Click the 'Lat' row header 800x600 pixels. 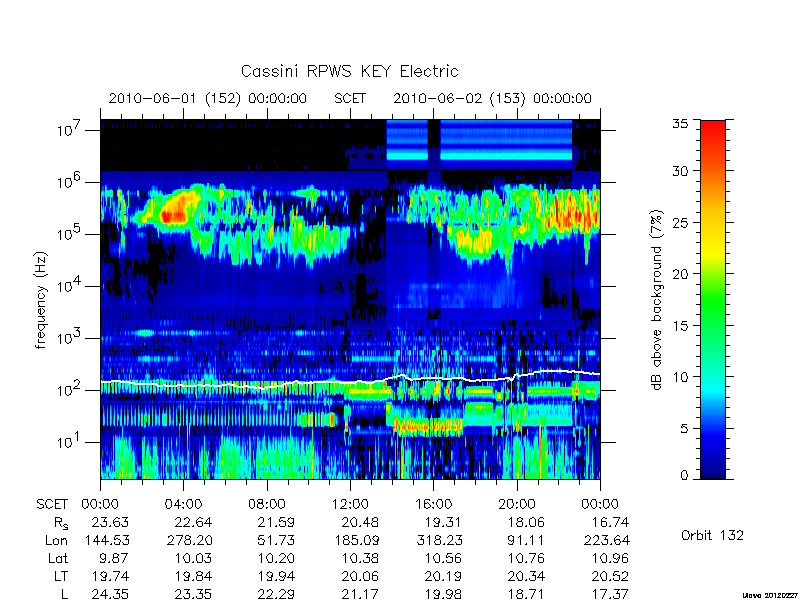pyautogui.click(x=58, y=558)
